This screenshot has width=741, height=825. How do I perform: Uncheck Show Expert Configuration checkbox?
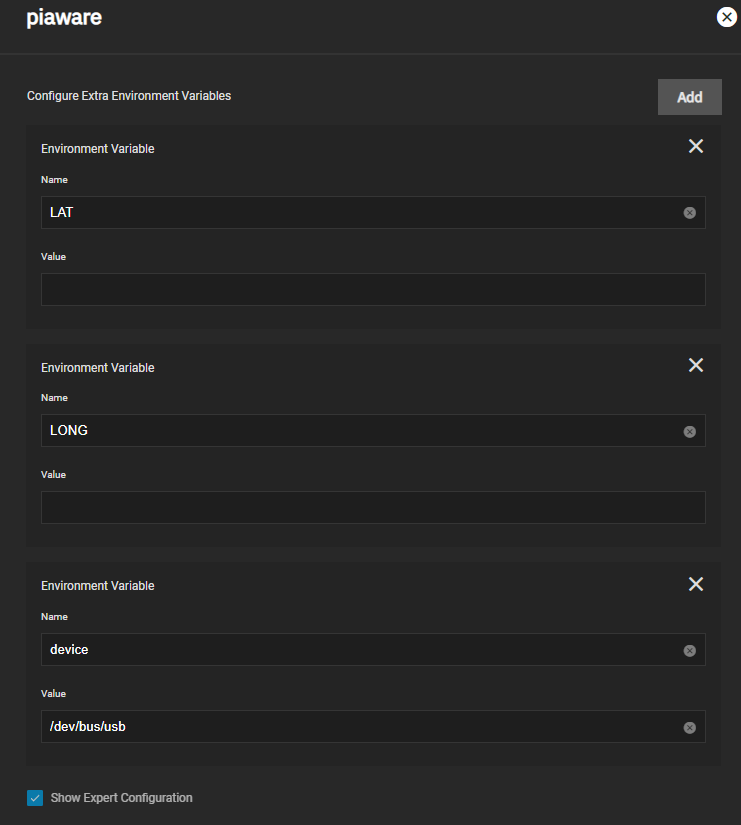coord(35,798)
